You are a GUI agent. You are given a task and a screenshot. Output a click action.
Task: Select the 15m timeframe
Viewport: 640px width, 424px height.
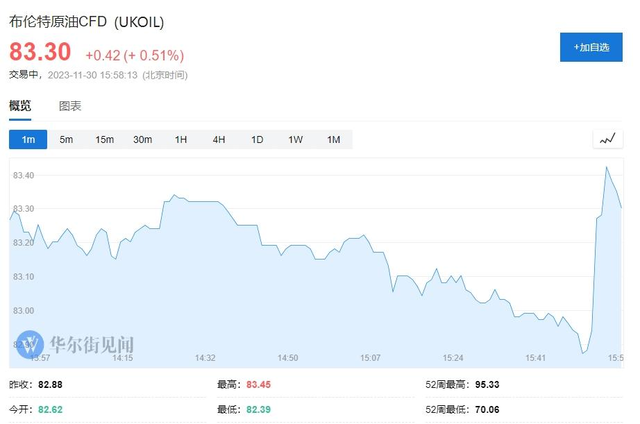click(104, 140)
